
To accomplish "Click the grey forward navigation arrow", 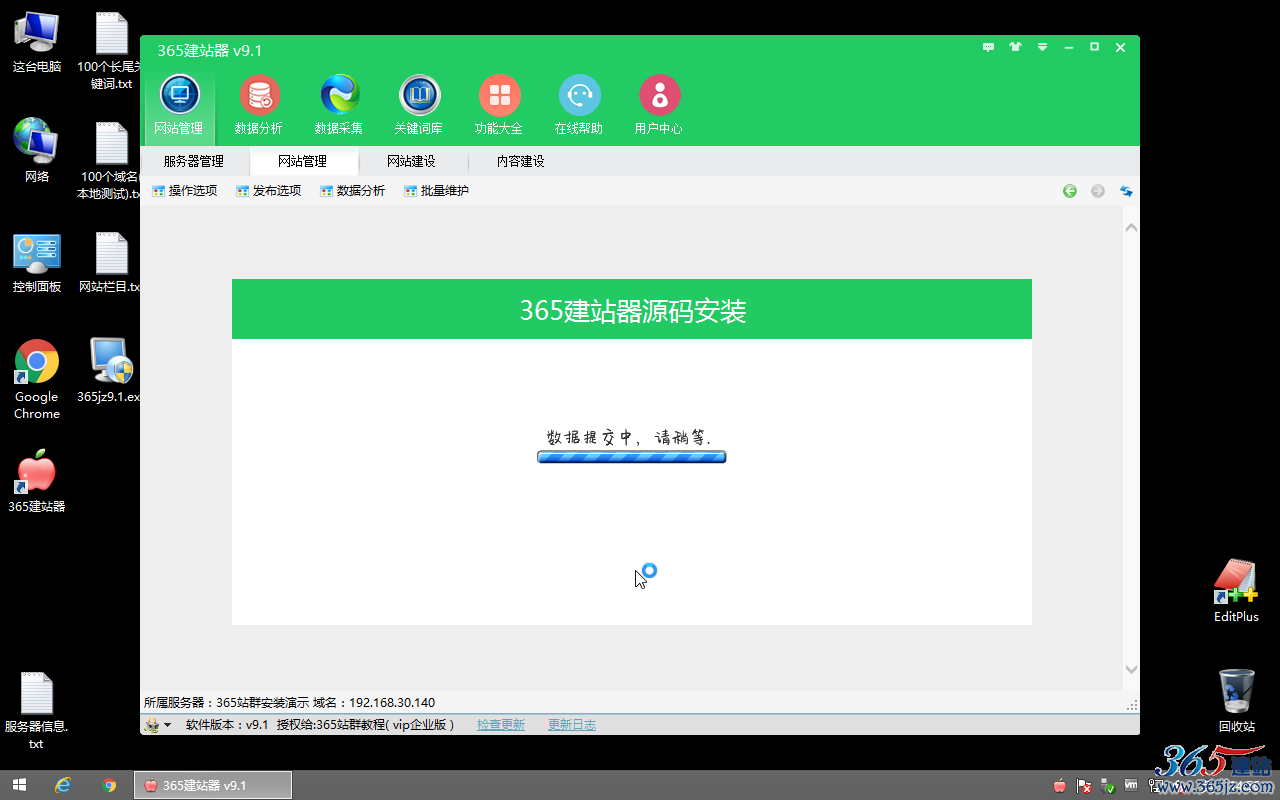I will pyautogui.click(x=1098, y=191).
